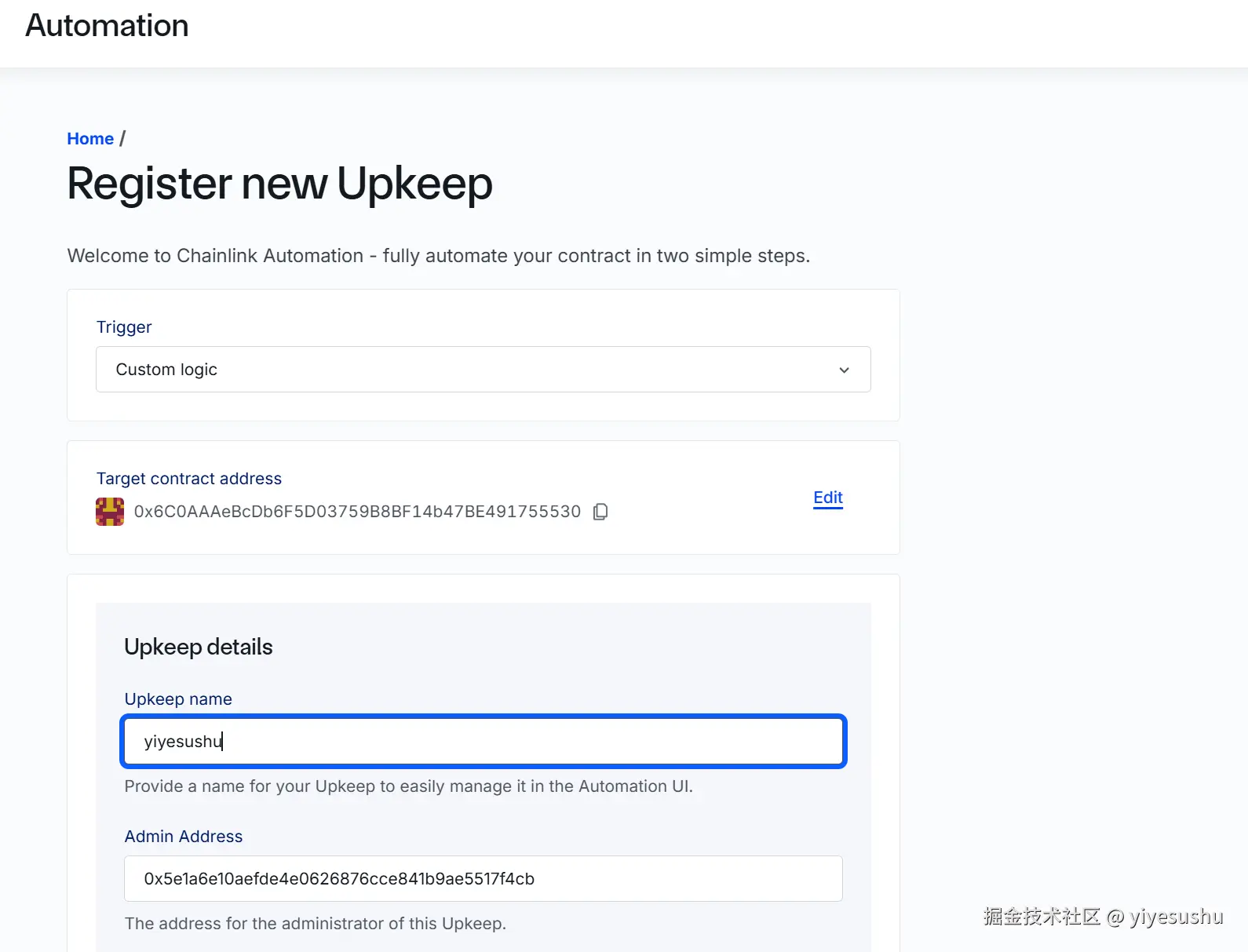Click the administrator address helper text
1248x952 pixels.
[x=316, y=924]
